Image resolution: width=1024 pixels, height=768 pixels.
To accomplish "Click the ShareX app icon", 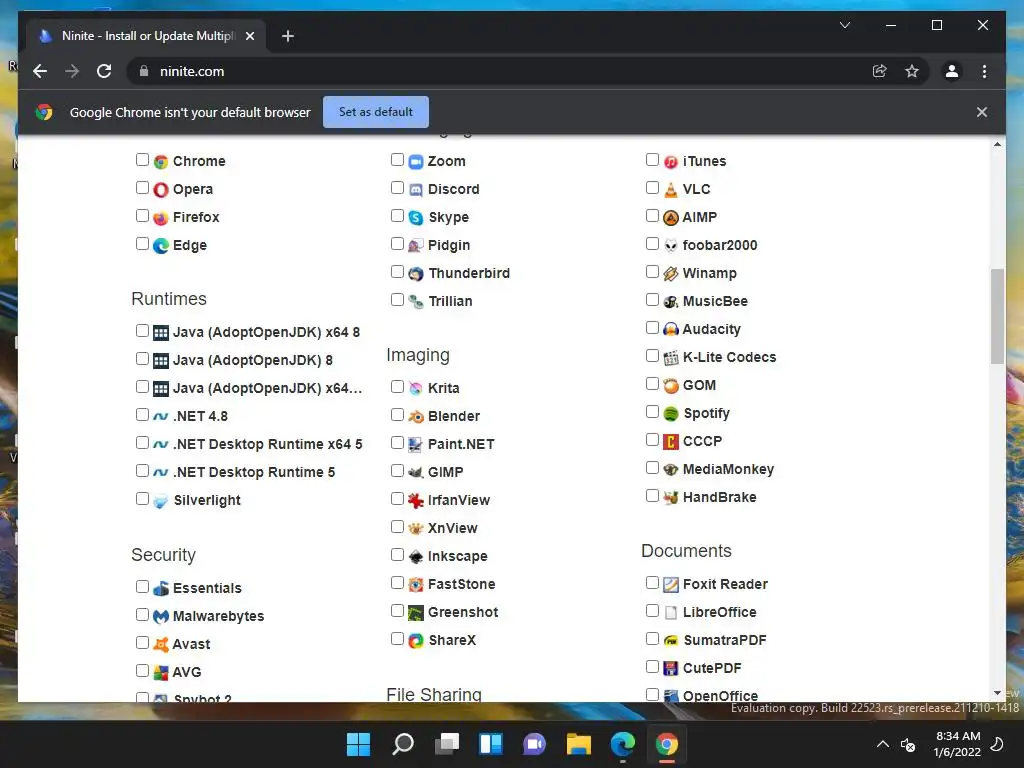I will coord(415,641).
